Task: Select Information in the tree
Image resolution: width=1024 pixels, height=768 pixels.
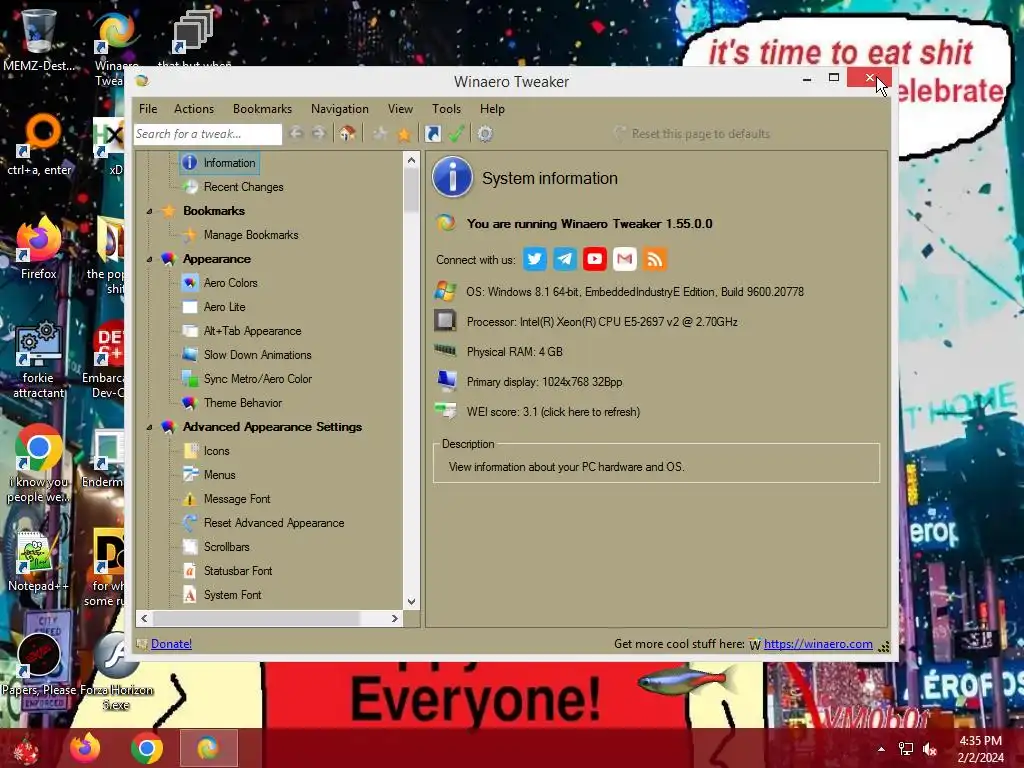Action: pyautogui.click(x=219, y=163)
